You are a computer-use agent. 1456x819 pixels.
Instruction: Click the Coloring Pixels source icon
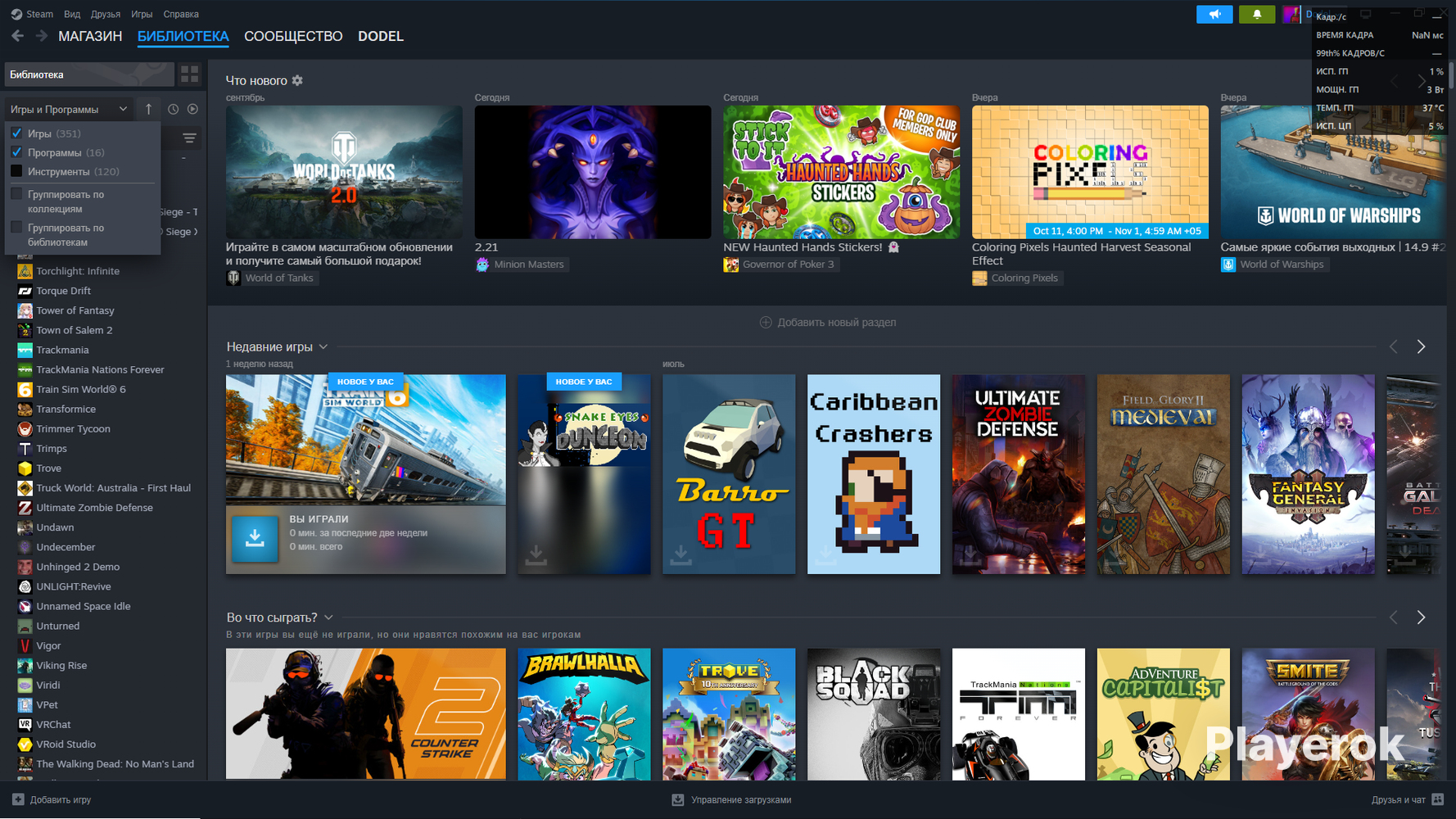point(979,278)
